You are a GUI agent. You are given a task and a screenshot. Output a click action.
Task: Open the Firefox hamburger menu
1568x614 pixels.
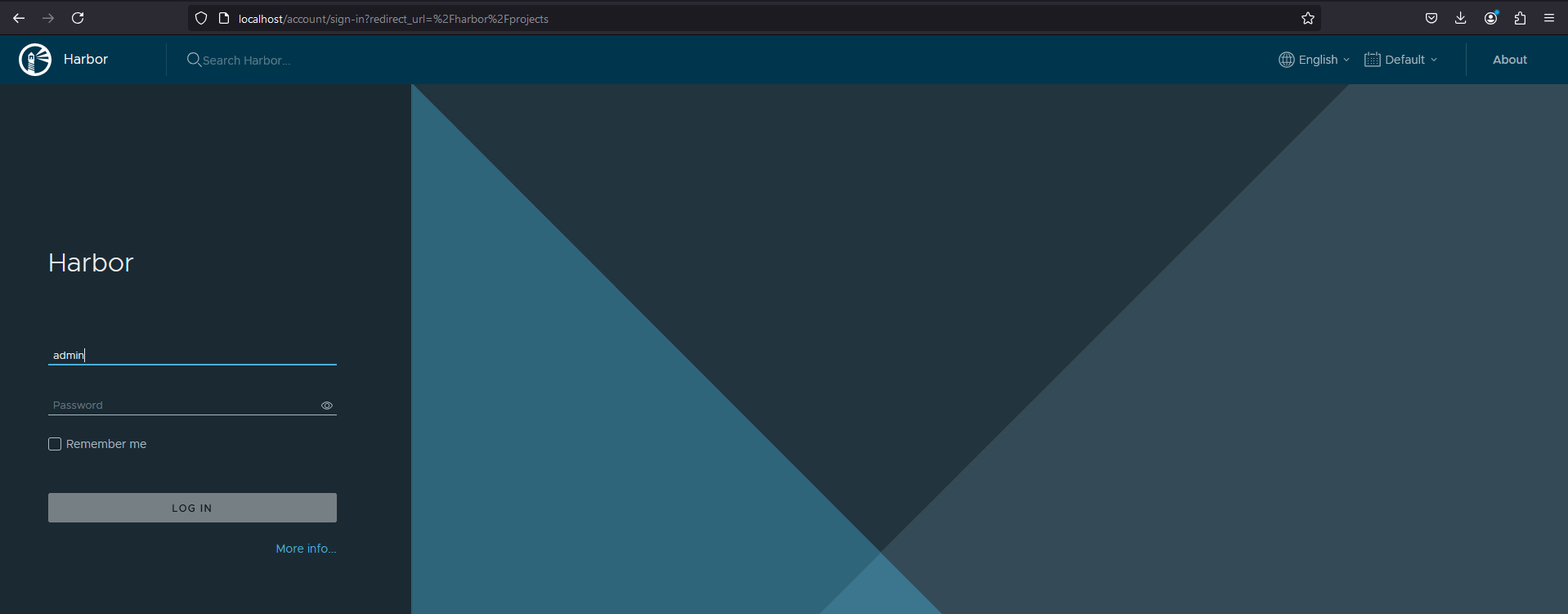1549,18
